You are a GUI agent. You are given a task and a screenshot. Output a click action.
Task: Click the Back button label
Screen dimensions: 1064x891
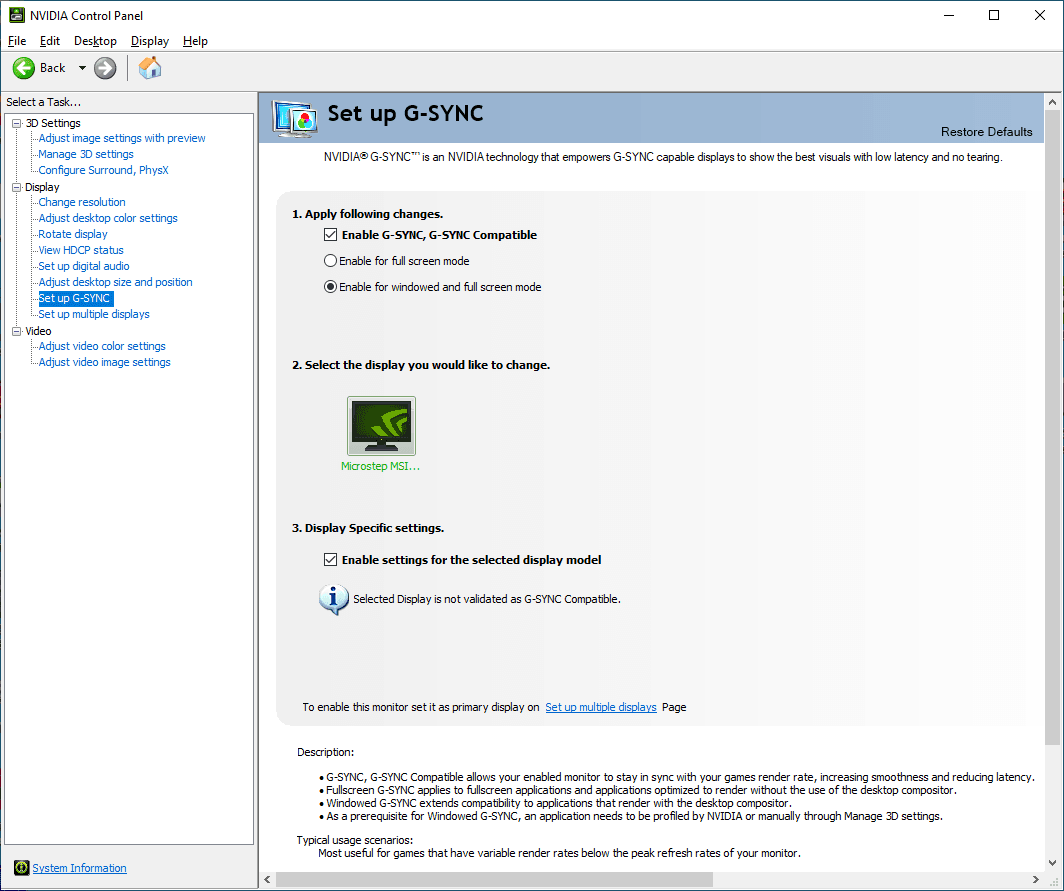[52, 68]
